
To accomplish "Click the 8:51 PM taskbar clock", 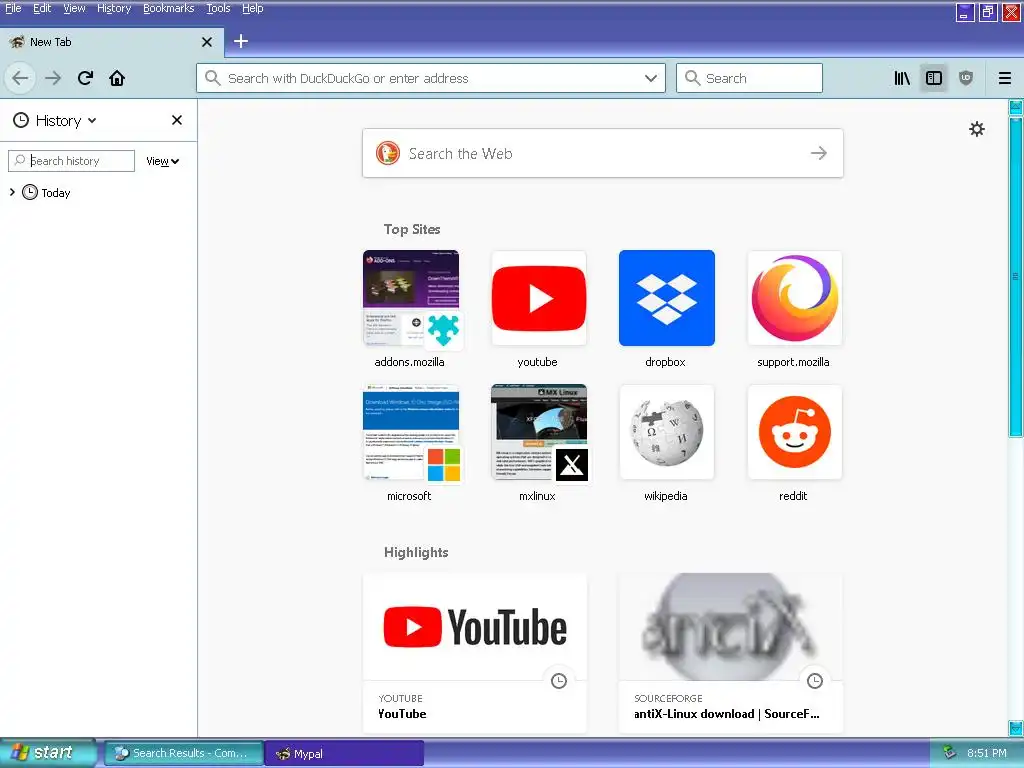I will point(987,753).
